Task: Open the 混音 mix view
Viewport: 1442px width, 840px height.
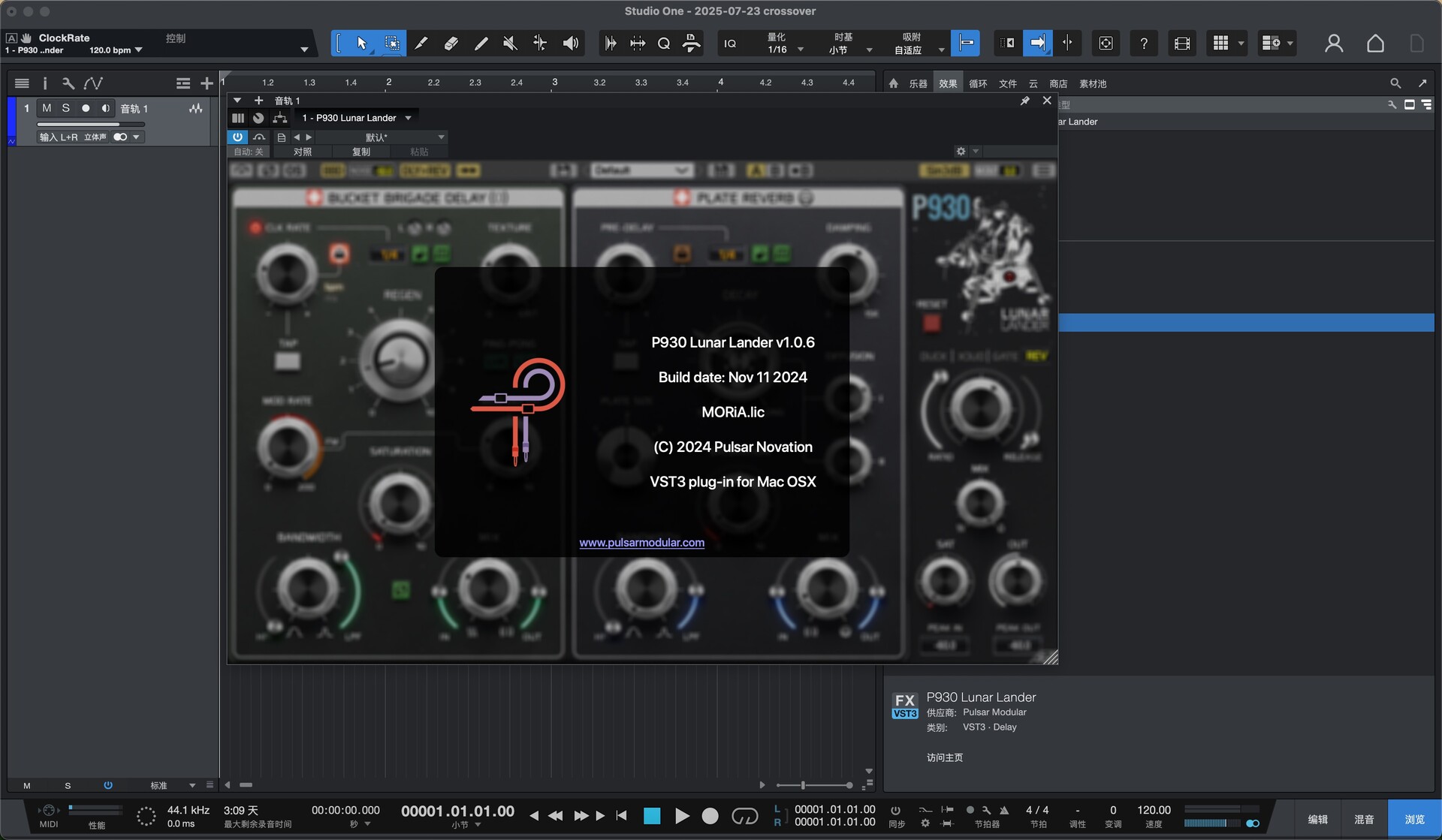Action: click(1364, 819)
